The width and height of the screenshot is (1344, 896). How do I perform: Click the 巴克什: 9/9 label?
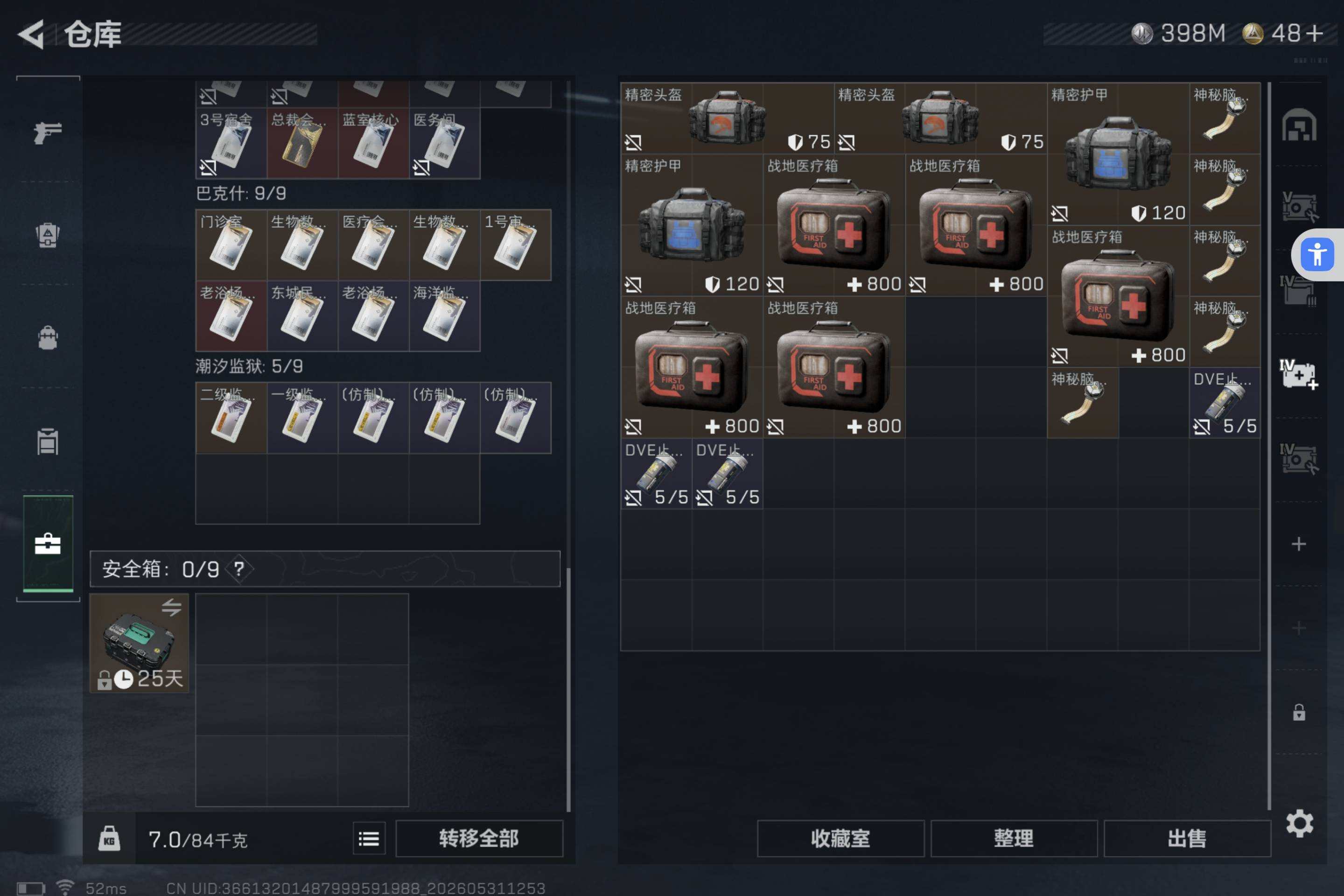point(241,194)
